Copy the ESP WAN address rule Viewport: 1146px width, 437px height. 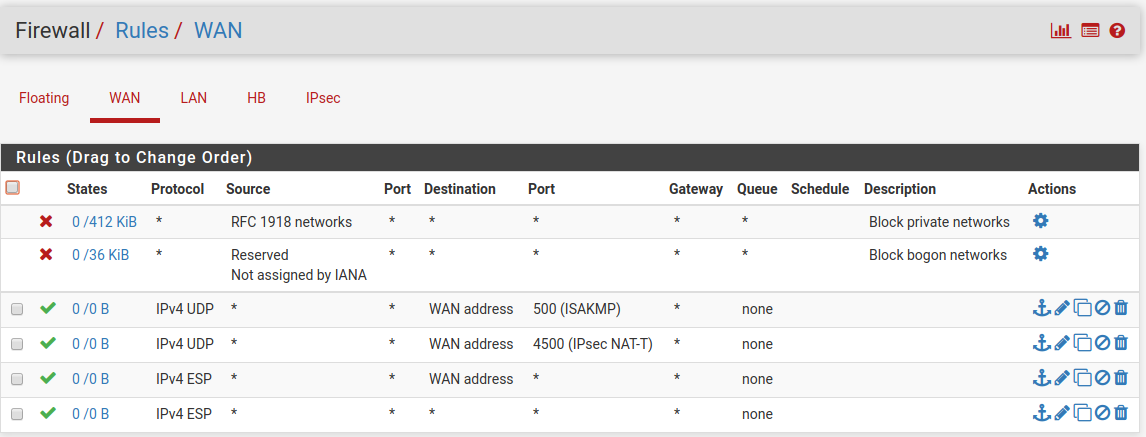click(1082, 378)
